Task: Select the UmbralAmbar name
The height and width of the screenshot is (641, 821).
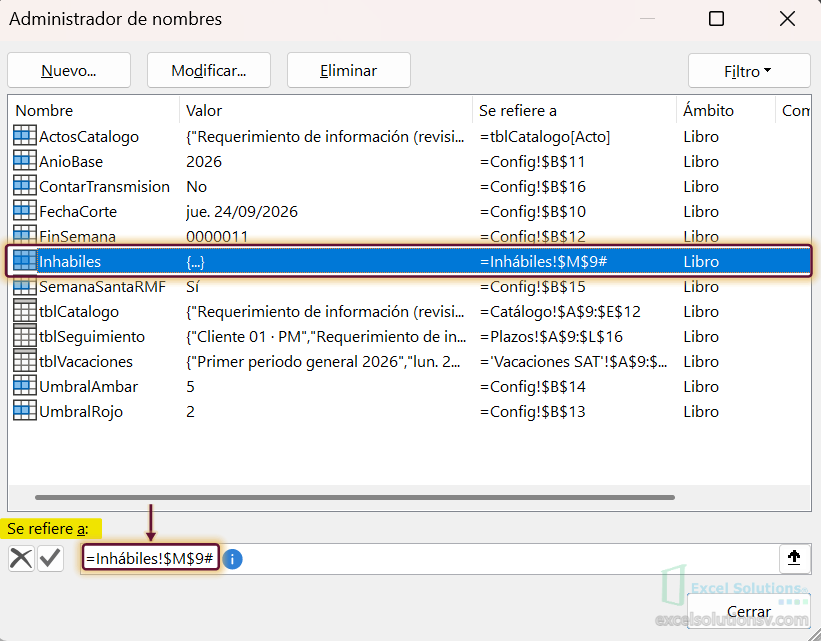Action: (88, 387)
